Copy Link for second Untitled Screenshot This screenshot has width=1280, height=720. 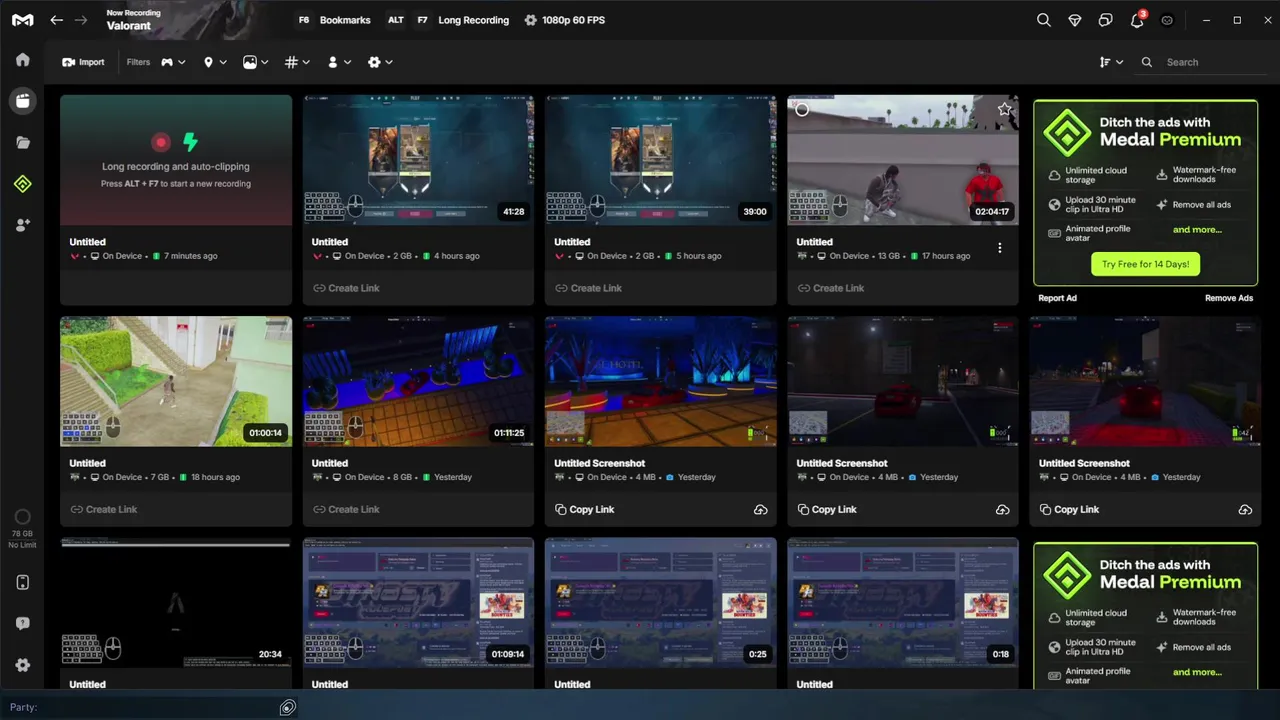(x=827, y=510)
